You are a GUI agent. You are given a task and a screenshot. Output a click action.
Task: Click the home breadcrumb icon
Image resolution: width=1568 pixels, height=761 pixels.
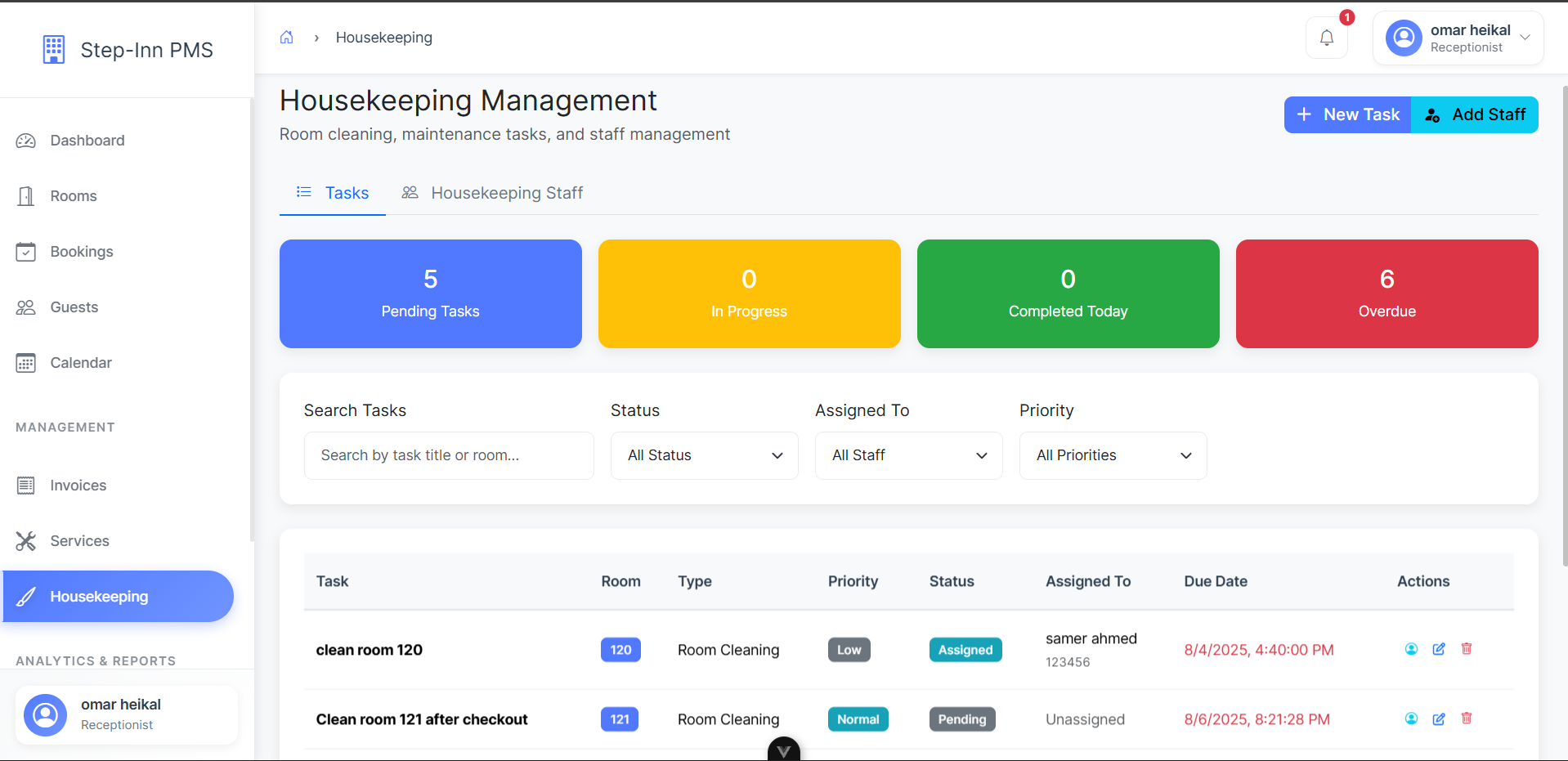pos(287,37)
